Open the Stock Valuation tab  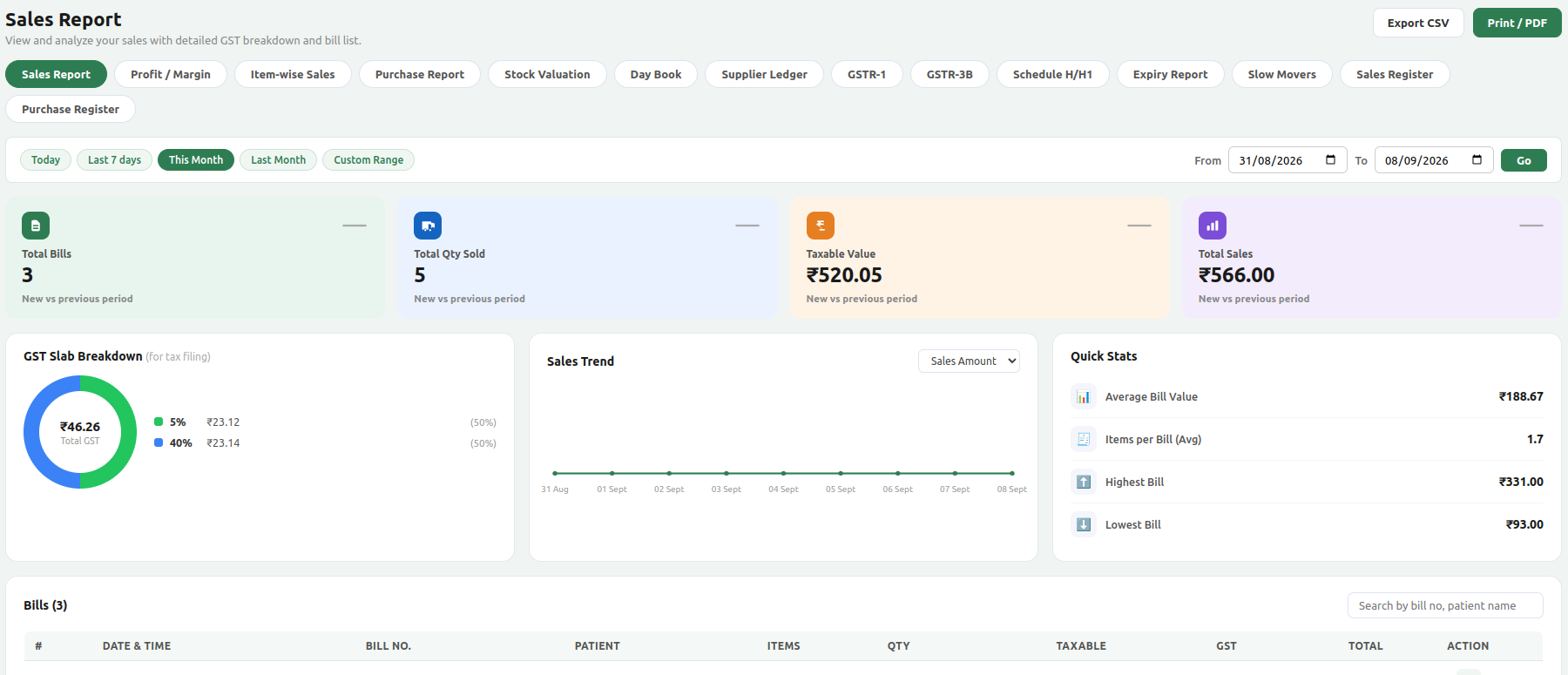(547, 75)
